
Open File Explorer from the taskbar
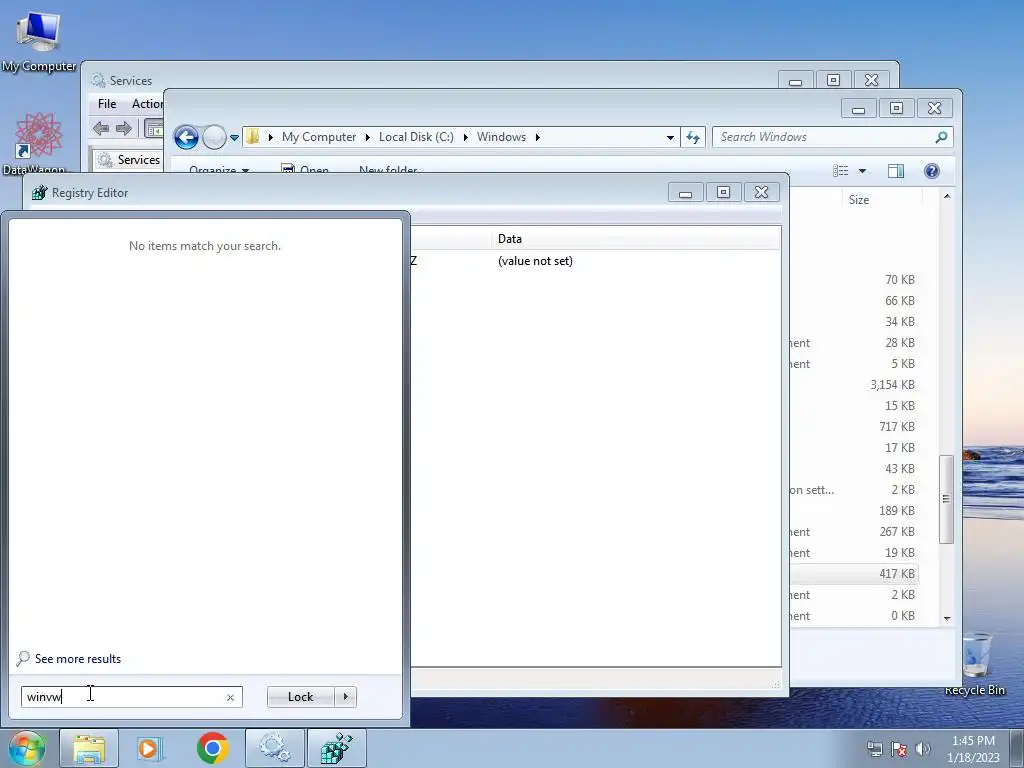(89, 748)
